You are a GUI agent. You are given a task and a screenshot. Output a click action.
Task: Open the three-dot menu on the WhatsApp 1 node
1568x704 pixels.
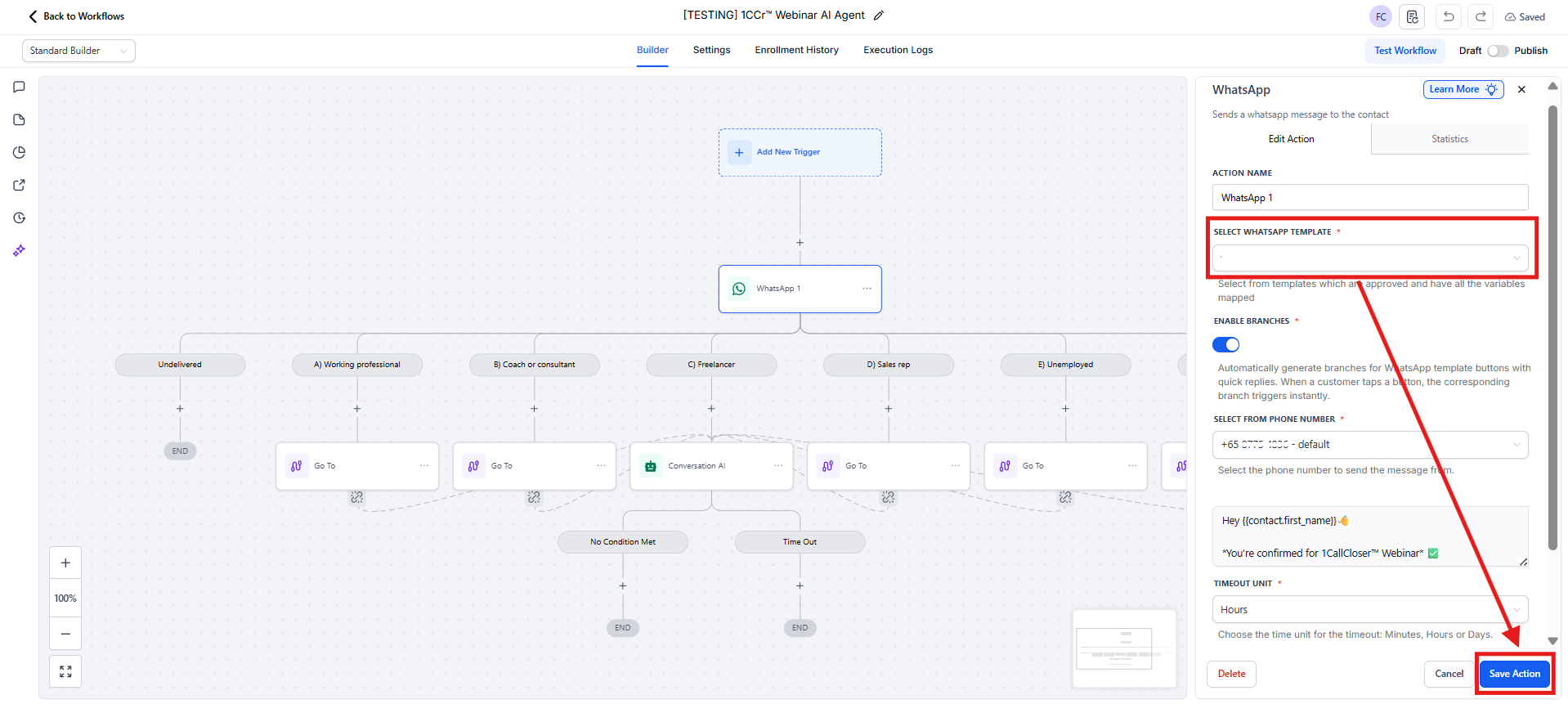tap(867, 289)
